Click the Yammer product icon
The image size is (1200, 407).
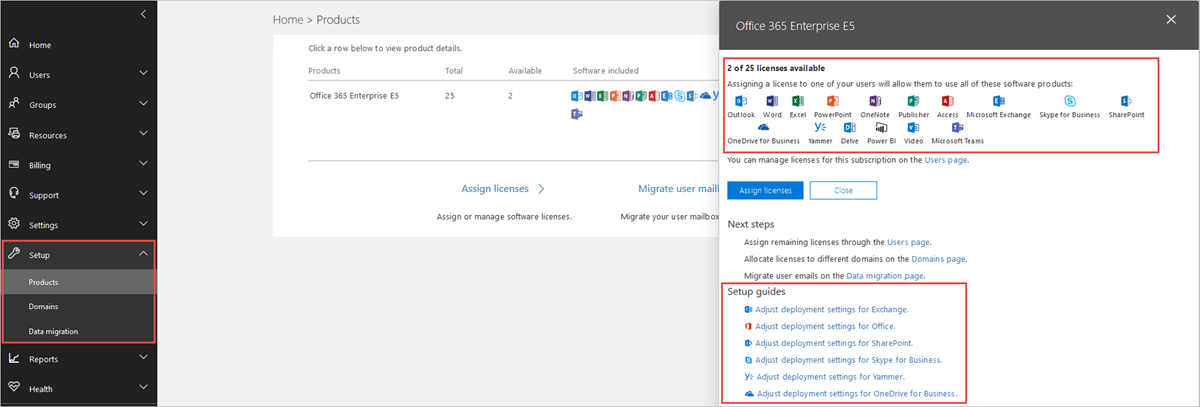(820, 128)
